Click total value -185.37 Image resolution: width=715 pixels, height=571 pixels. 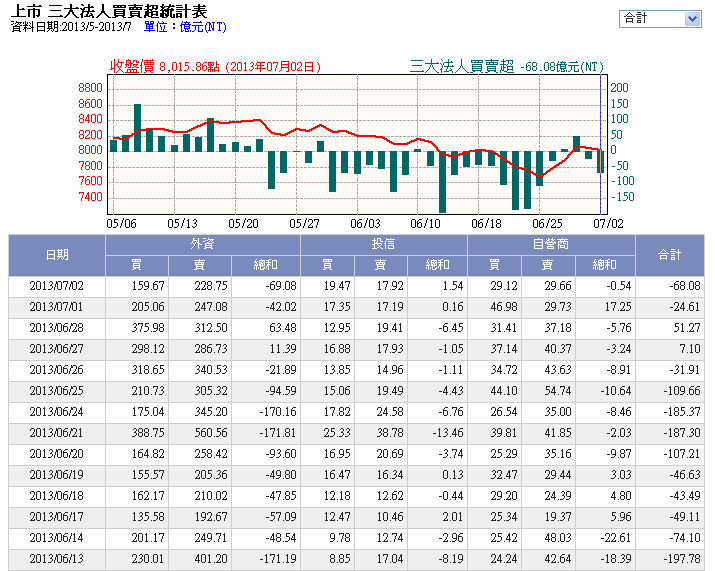click(x=682, y=412)
